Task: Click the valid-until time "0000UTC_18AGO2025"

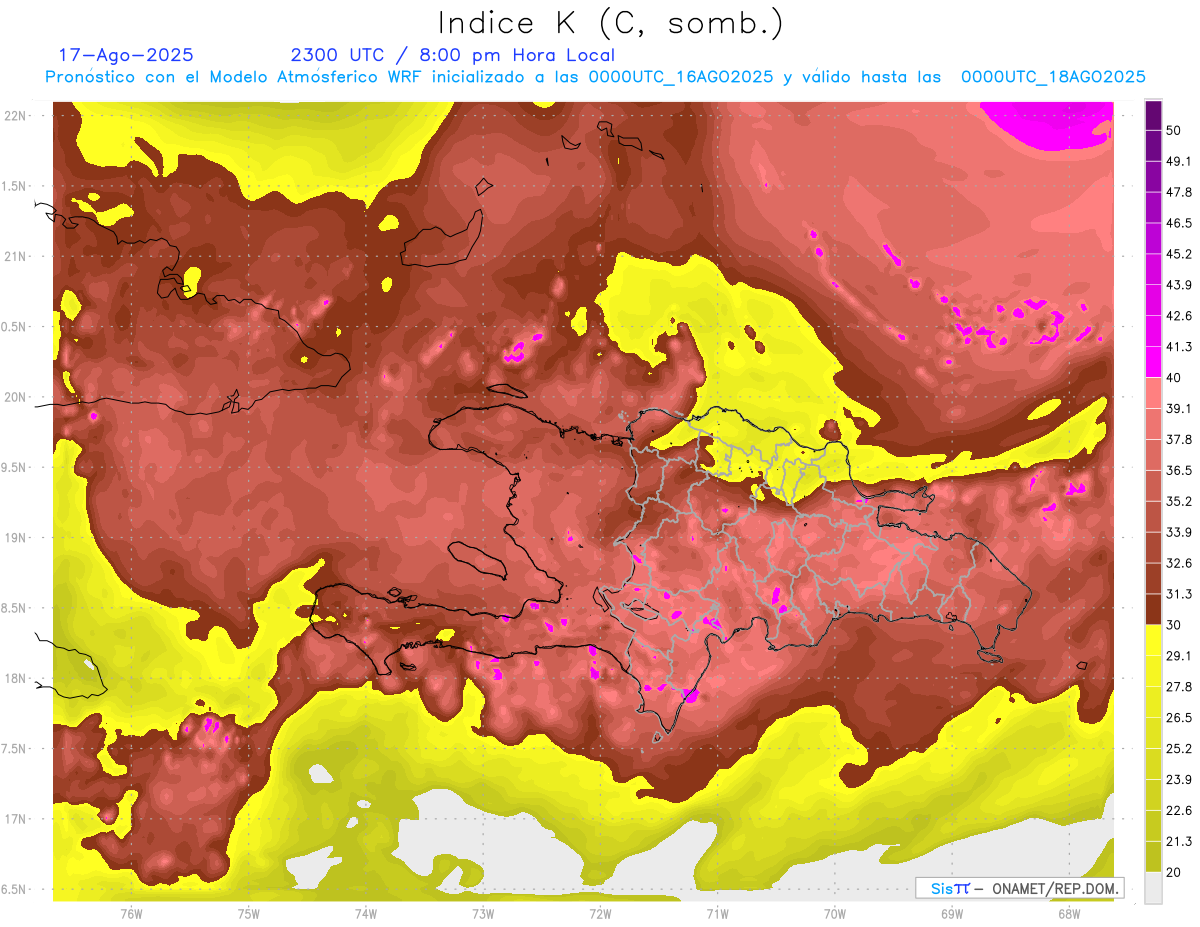Action: coord(1053,77)
